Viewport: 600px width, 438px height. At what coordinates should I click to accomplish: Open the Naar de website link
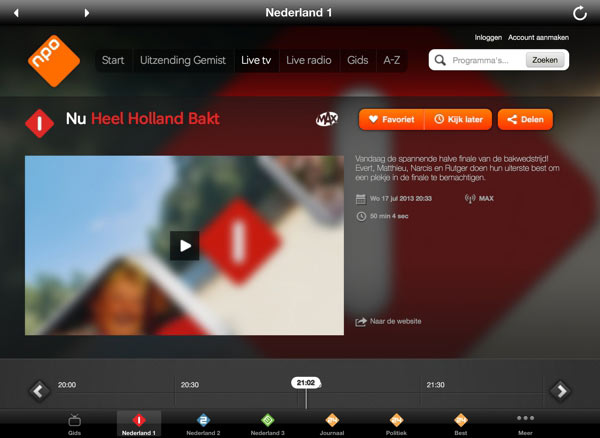[388, 321]
